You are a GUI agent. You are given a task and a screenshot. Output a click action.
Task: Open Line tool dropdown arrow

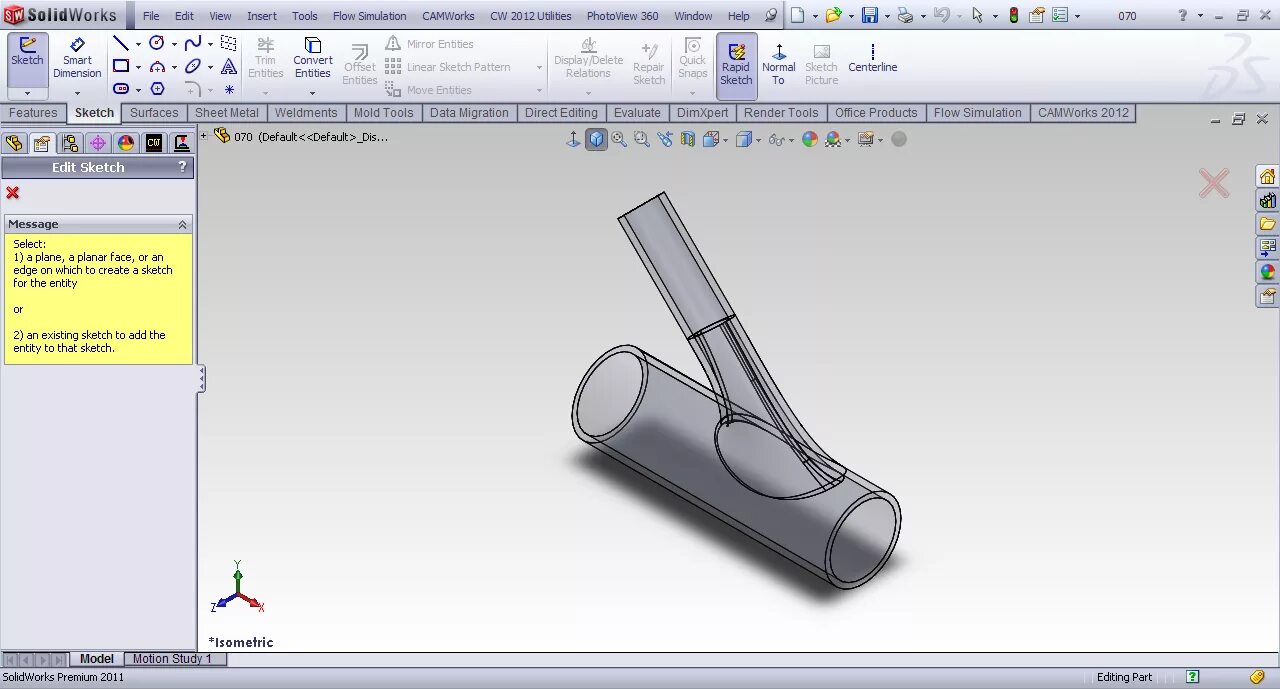coord(138,44)
